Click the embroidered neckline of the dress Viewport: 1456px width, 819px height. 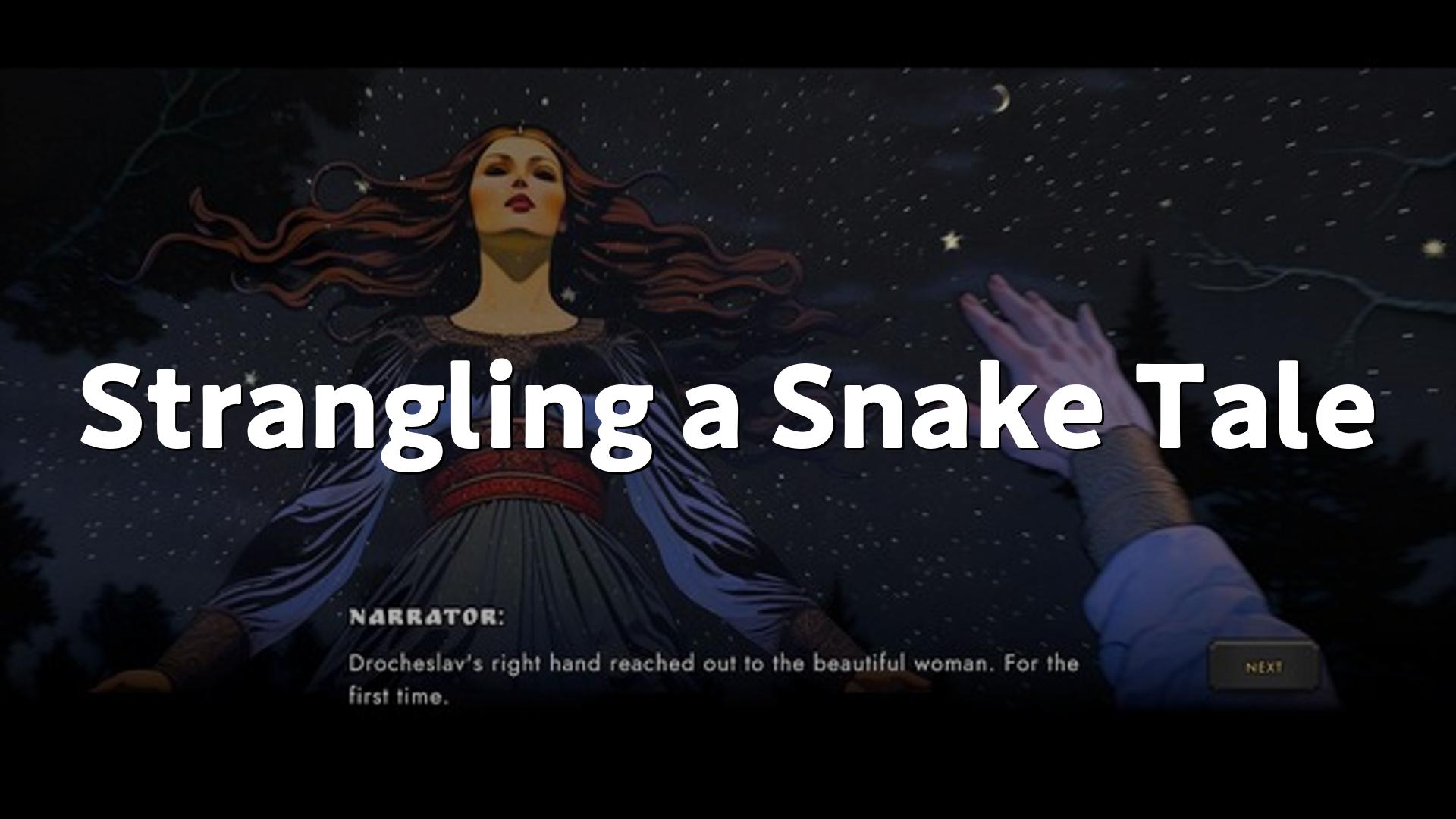[x=516, y=336]
